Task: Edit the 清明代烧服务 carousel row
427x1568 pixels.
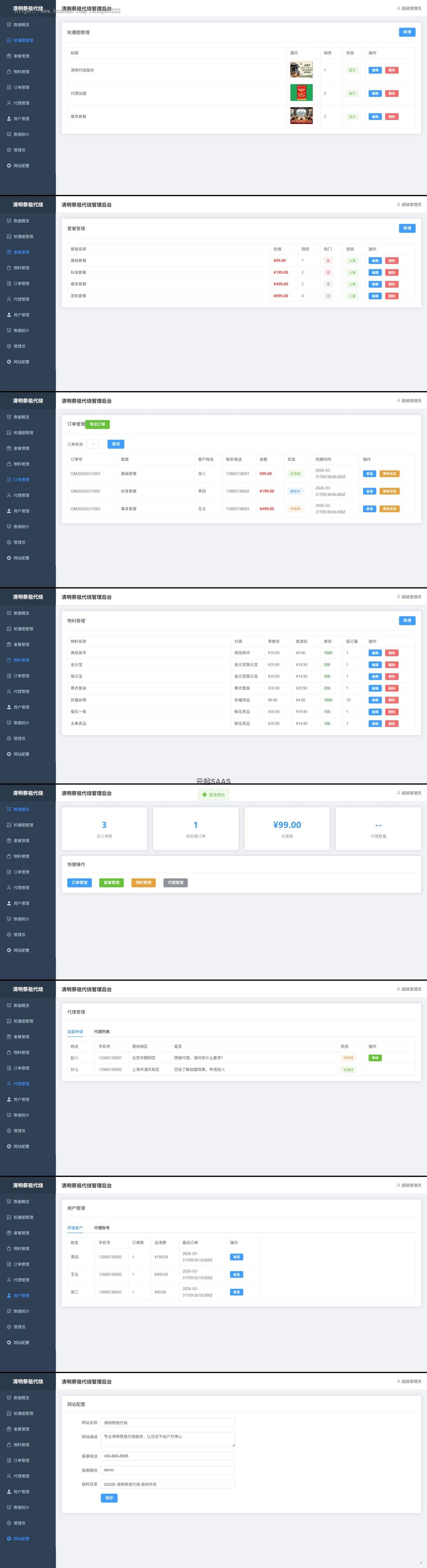Action: pyautogui.click(x=375, y=70)
